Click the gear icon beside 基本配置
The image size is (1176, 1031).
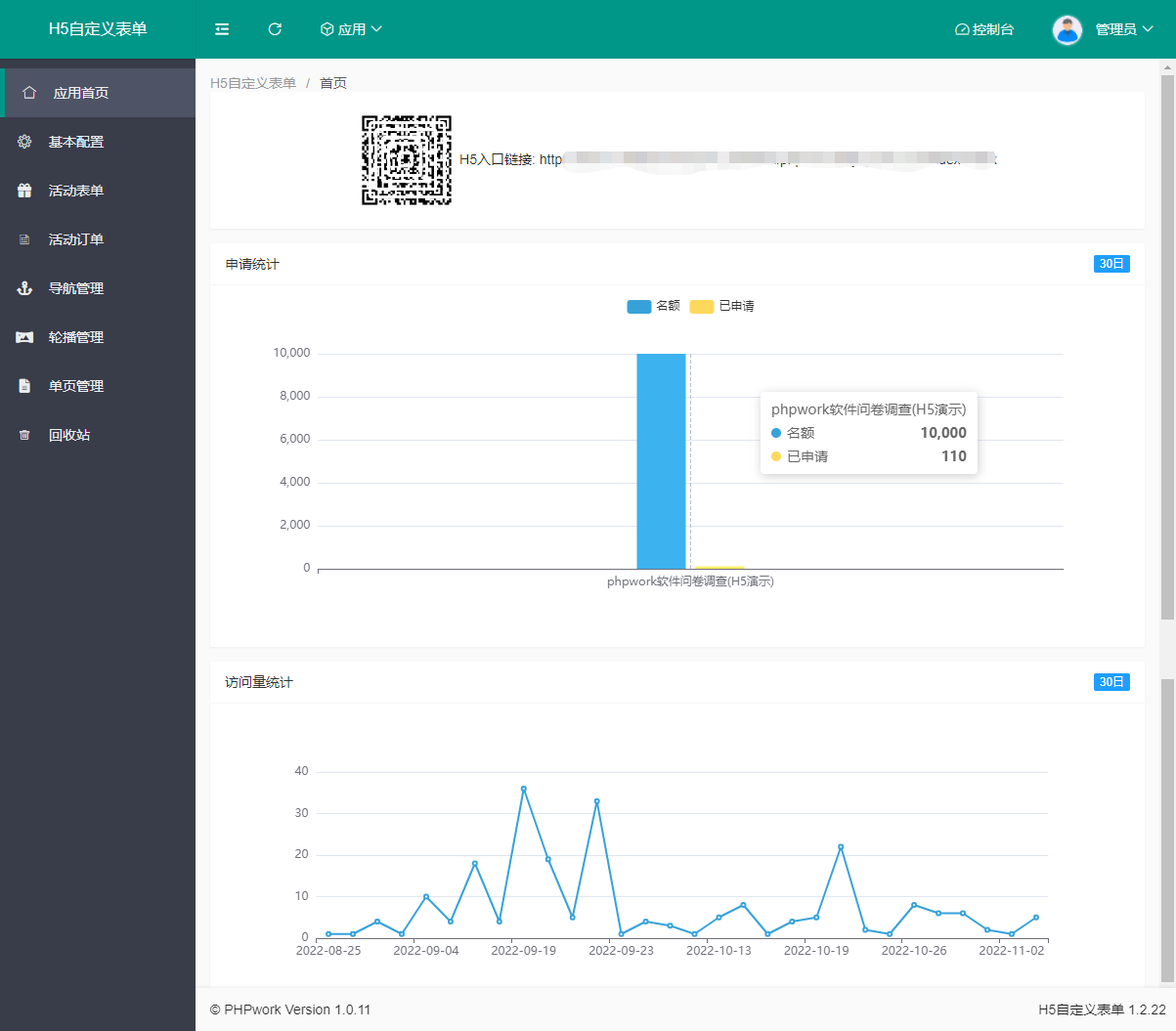24,142
